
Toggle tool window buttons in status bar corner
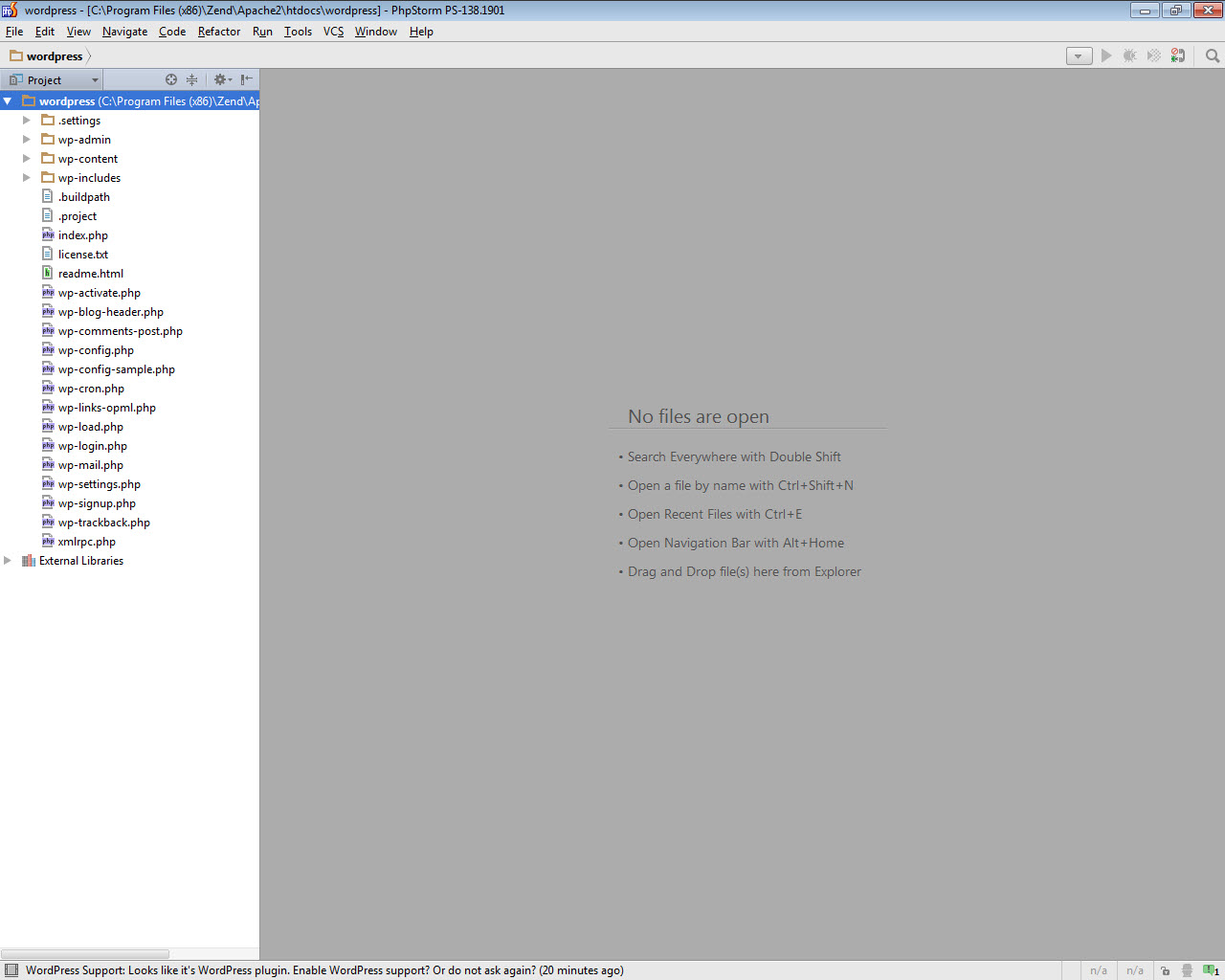(11, 970)
